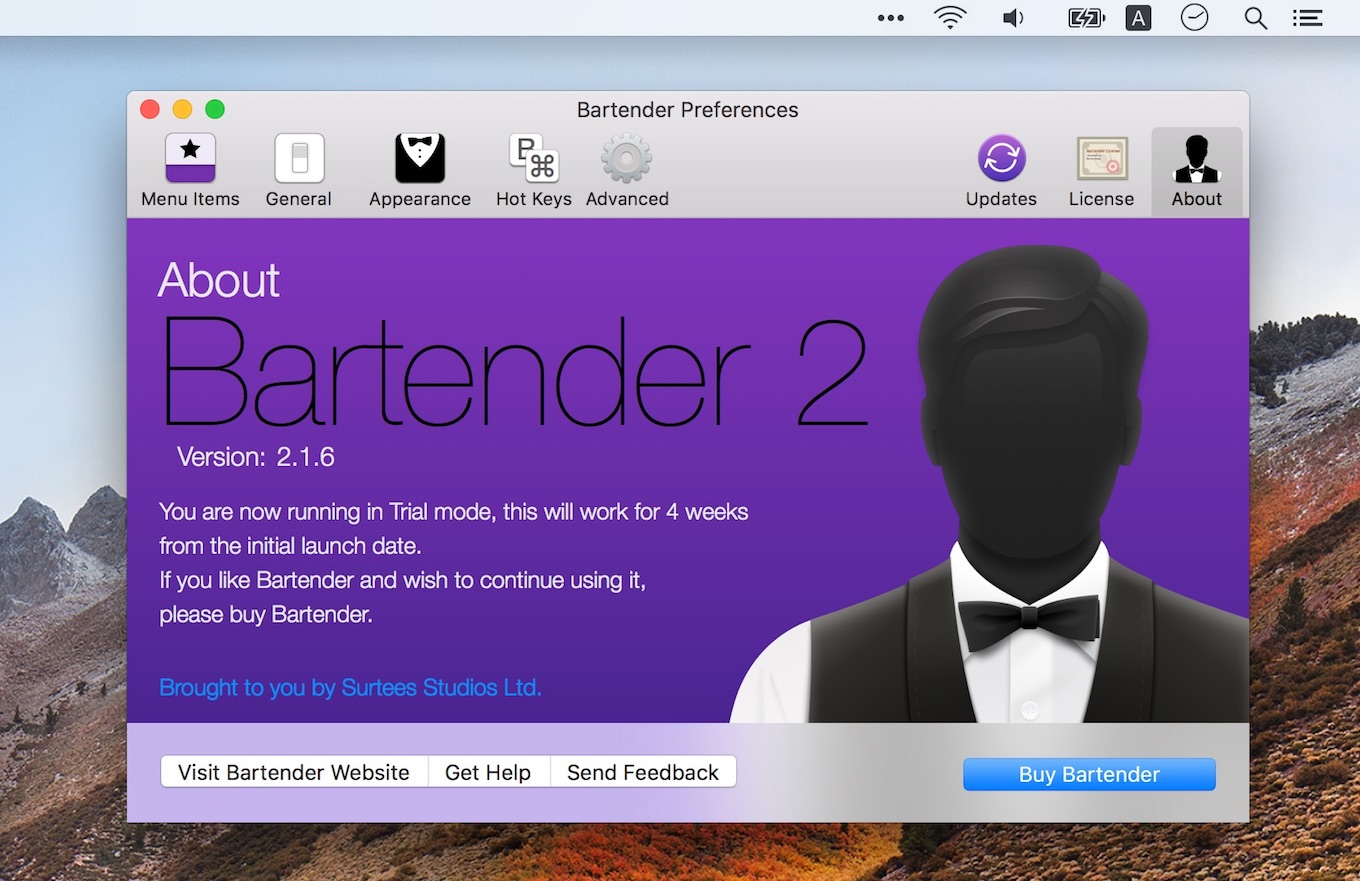Open the Notification Center list icon
The image size is (1360, 881).
pyautogui.click(x=1307, y=18)
